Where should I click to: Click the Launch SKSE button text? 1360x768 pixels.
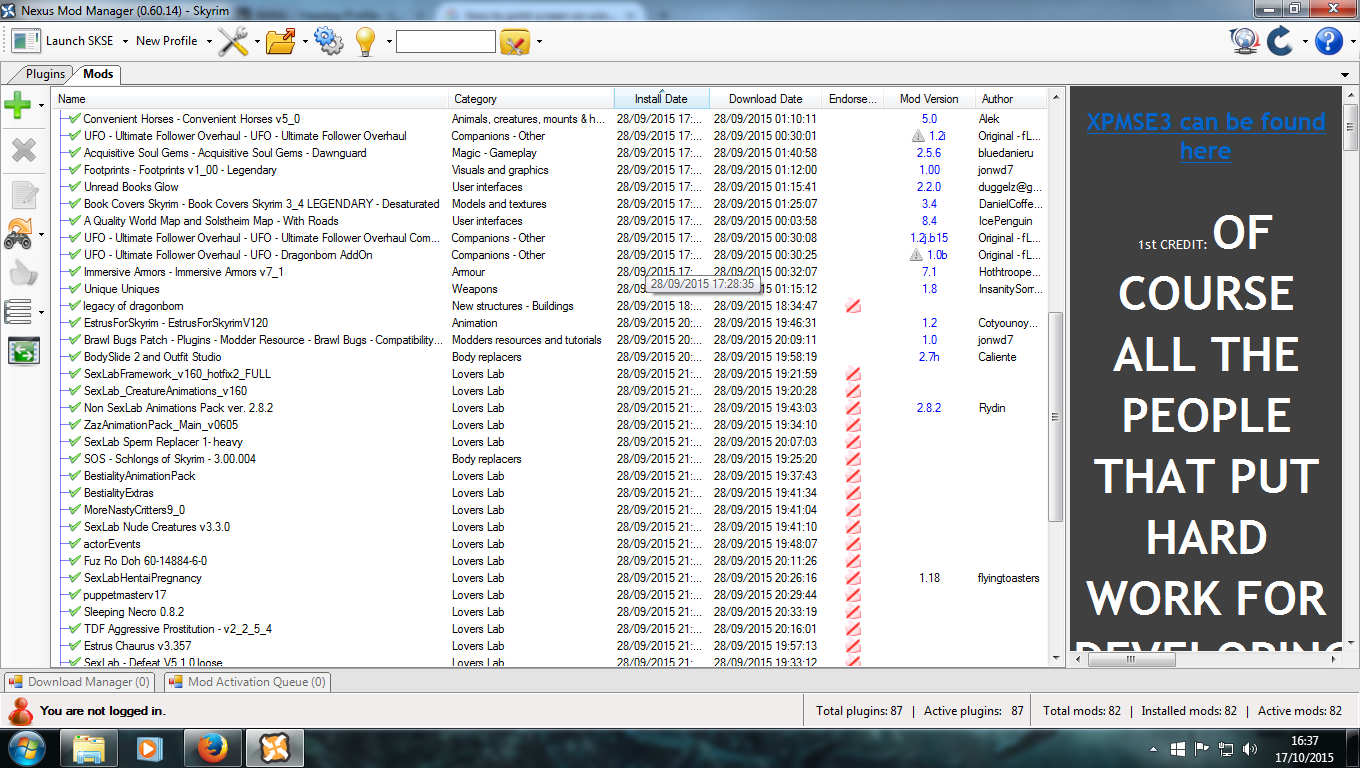coord(80,41)
